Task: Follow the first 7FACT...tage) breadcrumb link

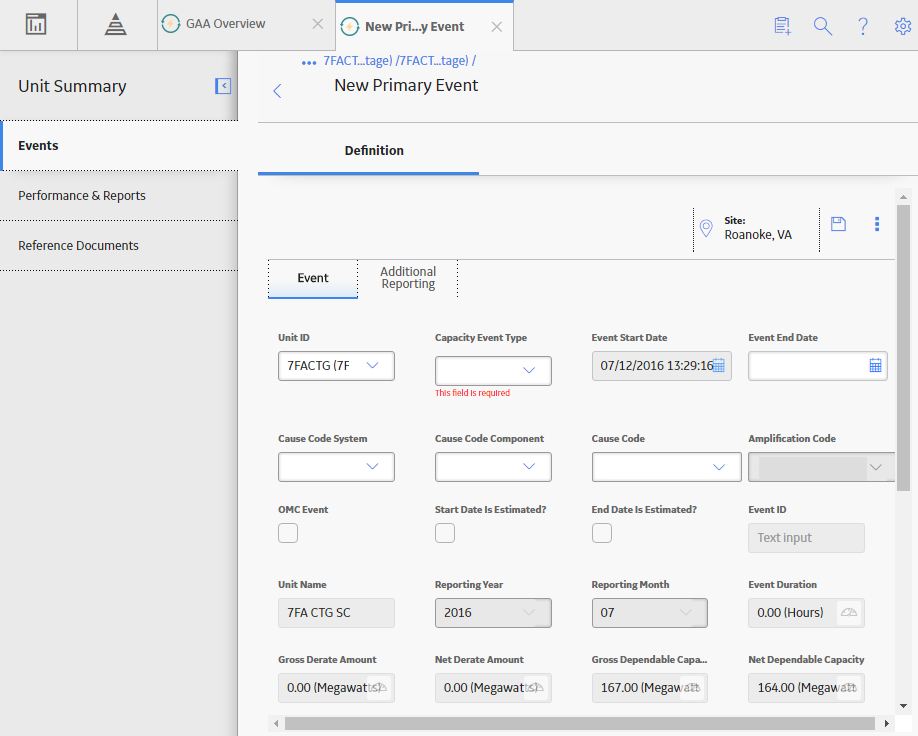Action: (358, 60)
